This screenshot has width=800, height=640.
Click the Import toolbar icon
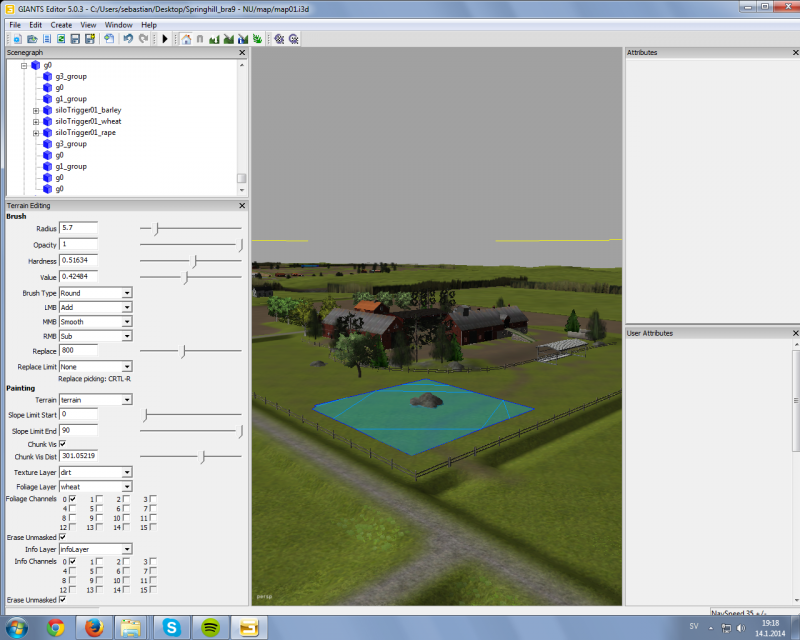pyautogui.click(x=109, y=39)
